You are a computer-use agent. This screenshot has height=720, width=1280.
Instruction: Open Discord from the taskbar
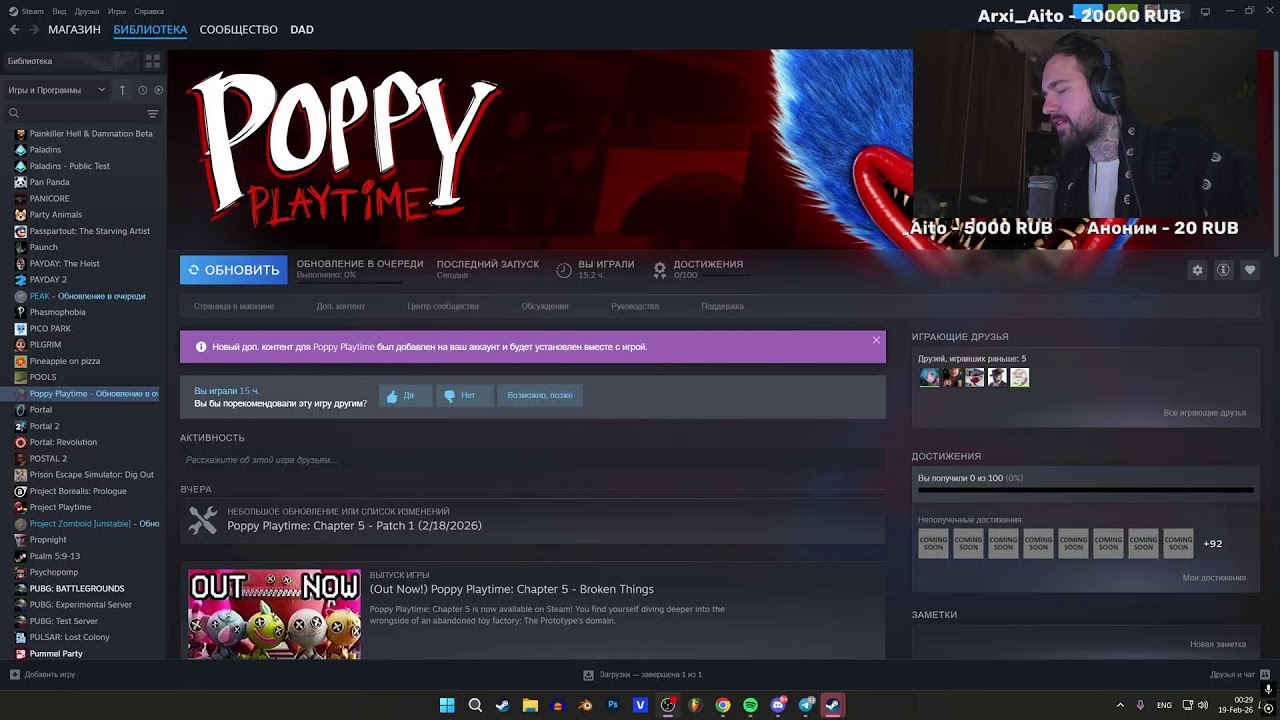pos(778,705)
